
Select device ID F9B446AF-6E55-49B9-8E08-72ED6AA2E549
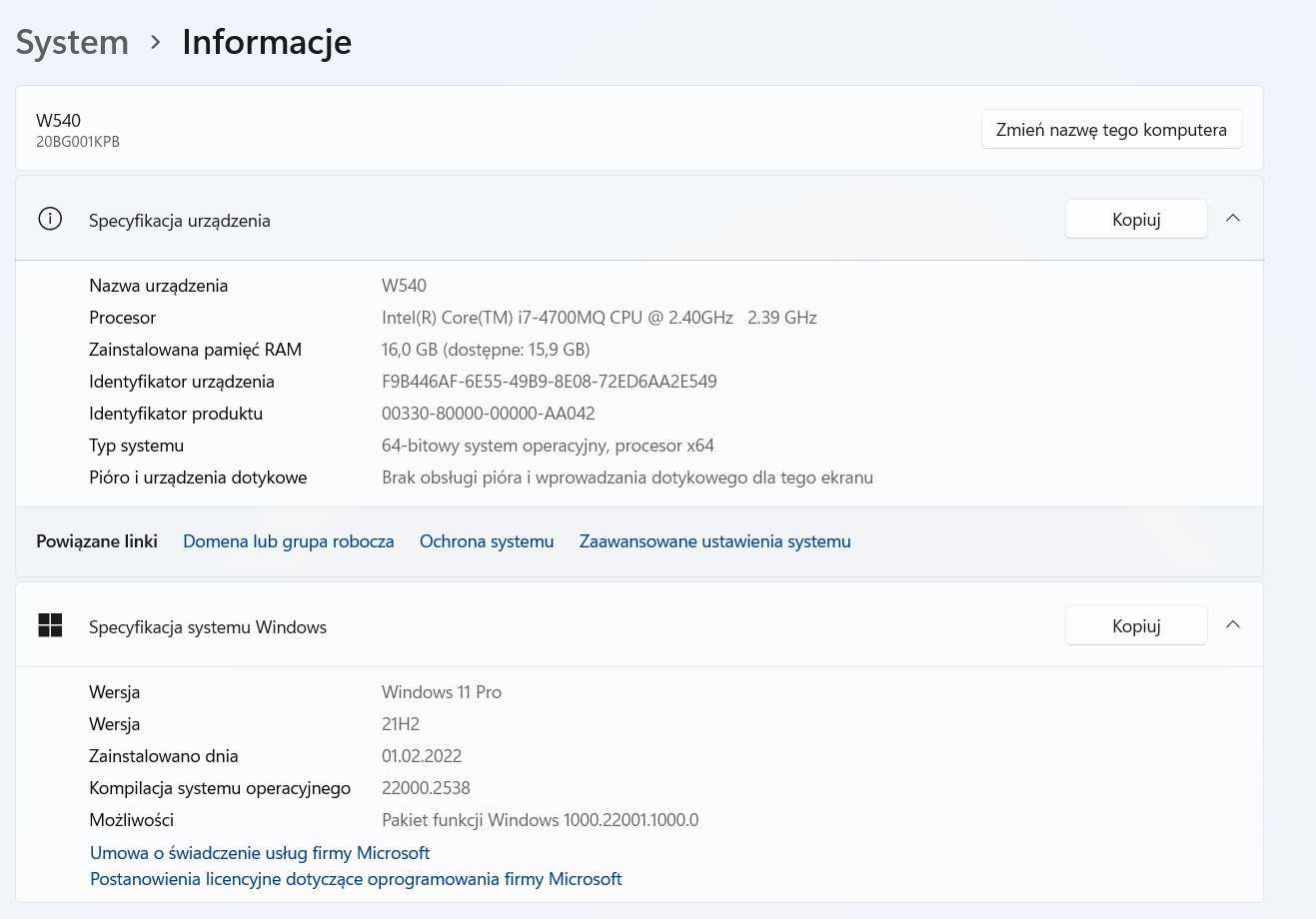[x=550, y=382]
